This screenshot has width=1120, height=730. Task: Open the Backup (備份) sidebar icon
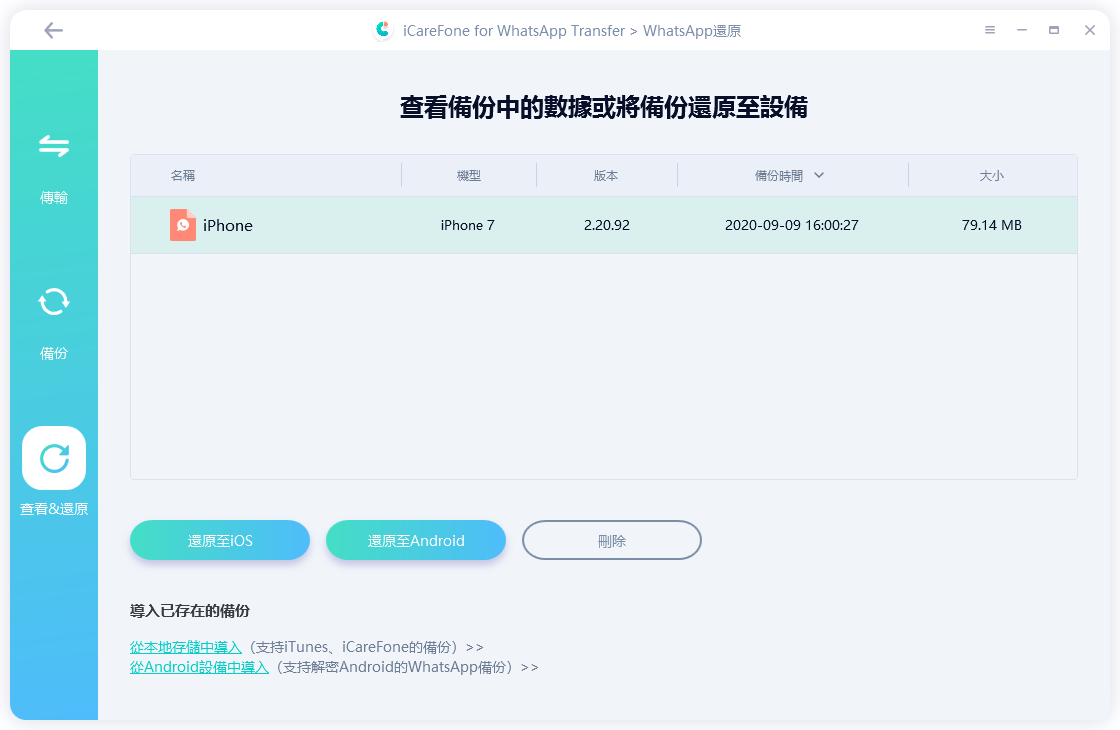(x=54, y=301)
